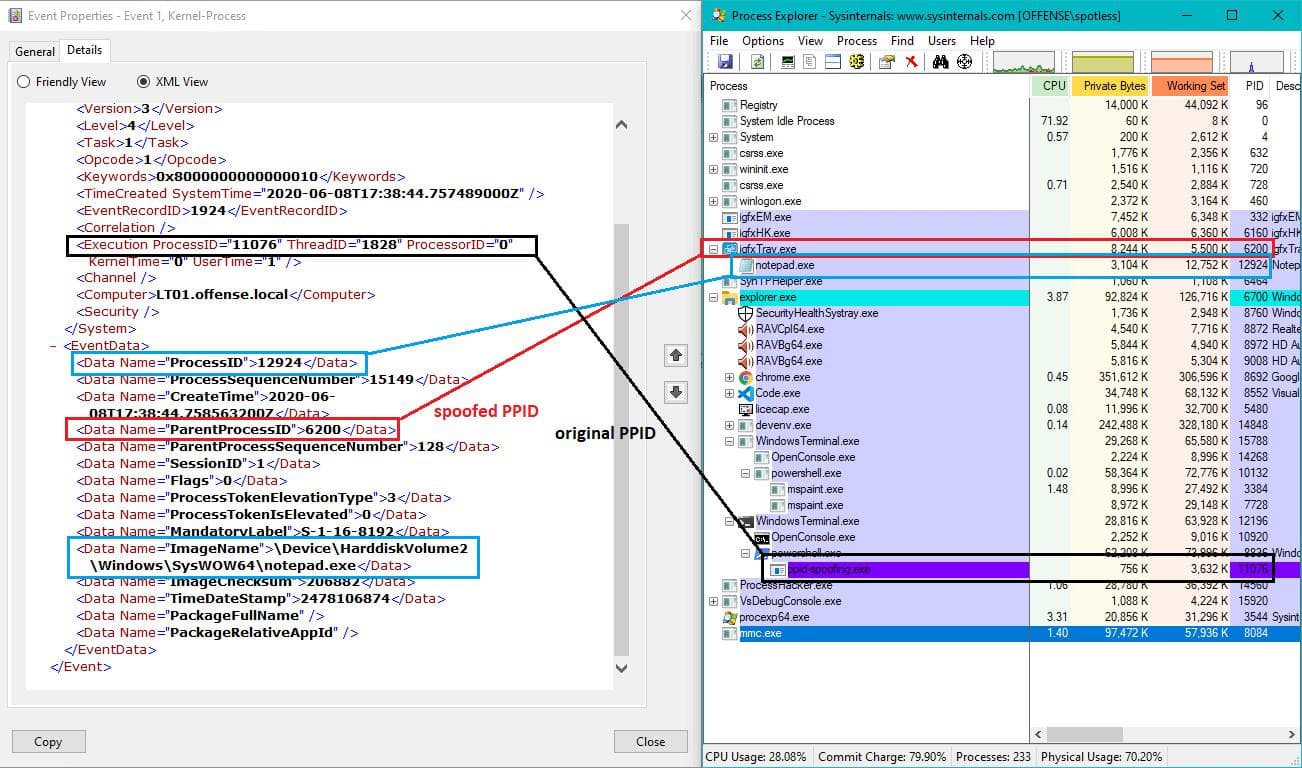Open the System Information graph icon
The width and height of the screenshot is (1302, 768).
[x=787, y=62]
